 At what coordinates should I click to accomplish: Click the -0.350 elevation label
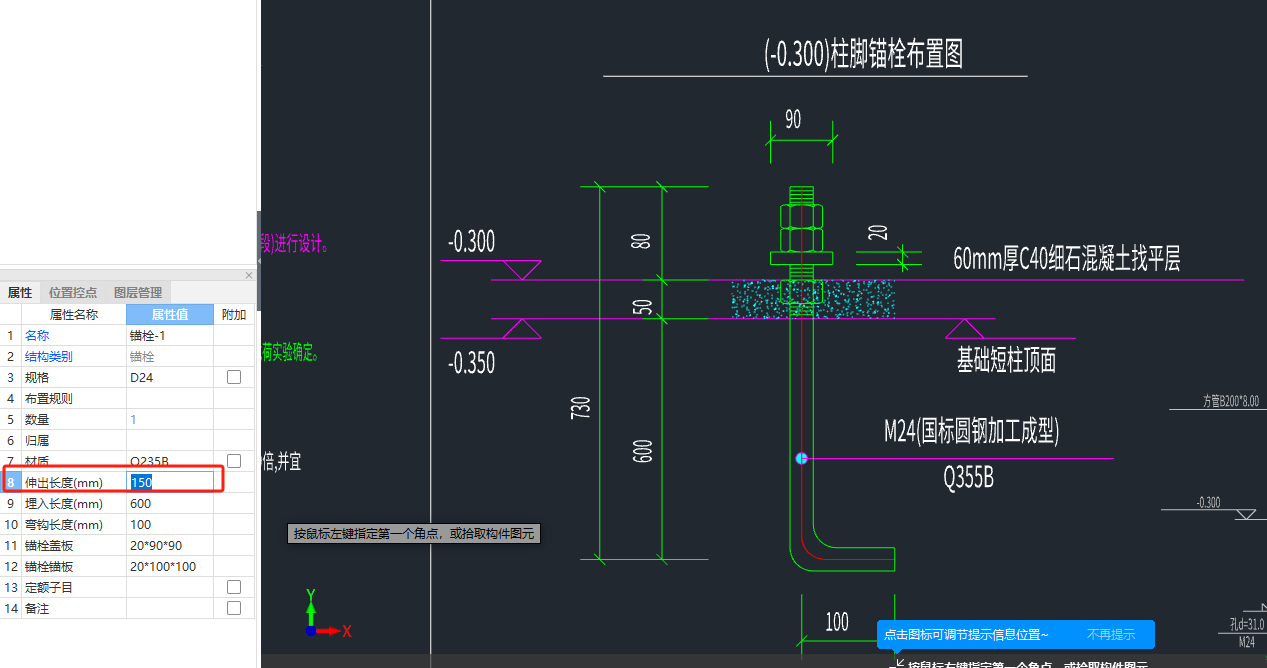tap(471, 362)
